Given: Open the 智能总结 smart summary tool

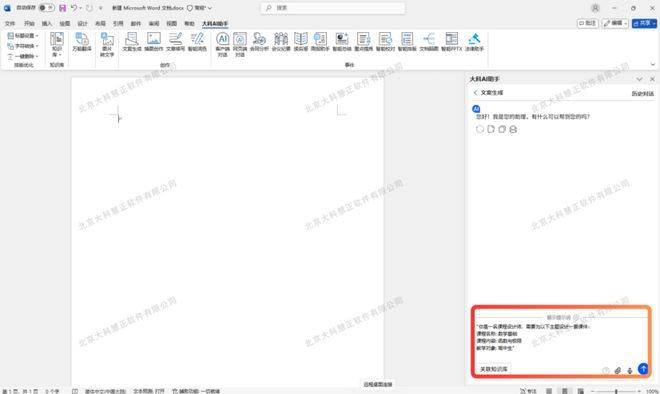Looking at the screenshot, I should (x=342, y=42).
